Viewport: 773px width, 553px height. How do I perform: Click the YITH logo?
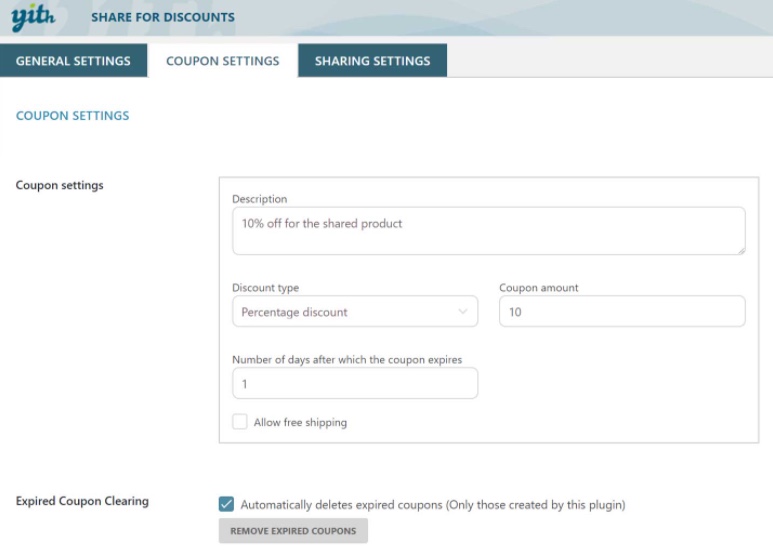(33, 17)
